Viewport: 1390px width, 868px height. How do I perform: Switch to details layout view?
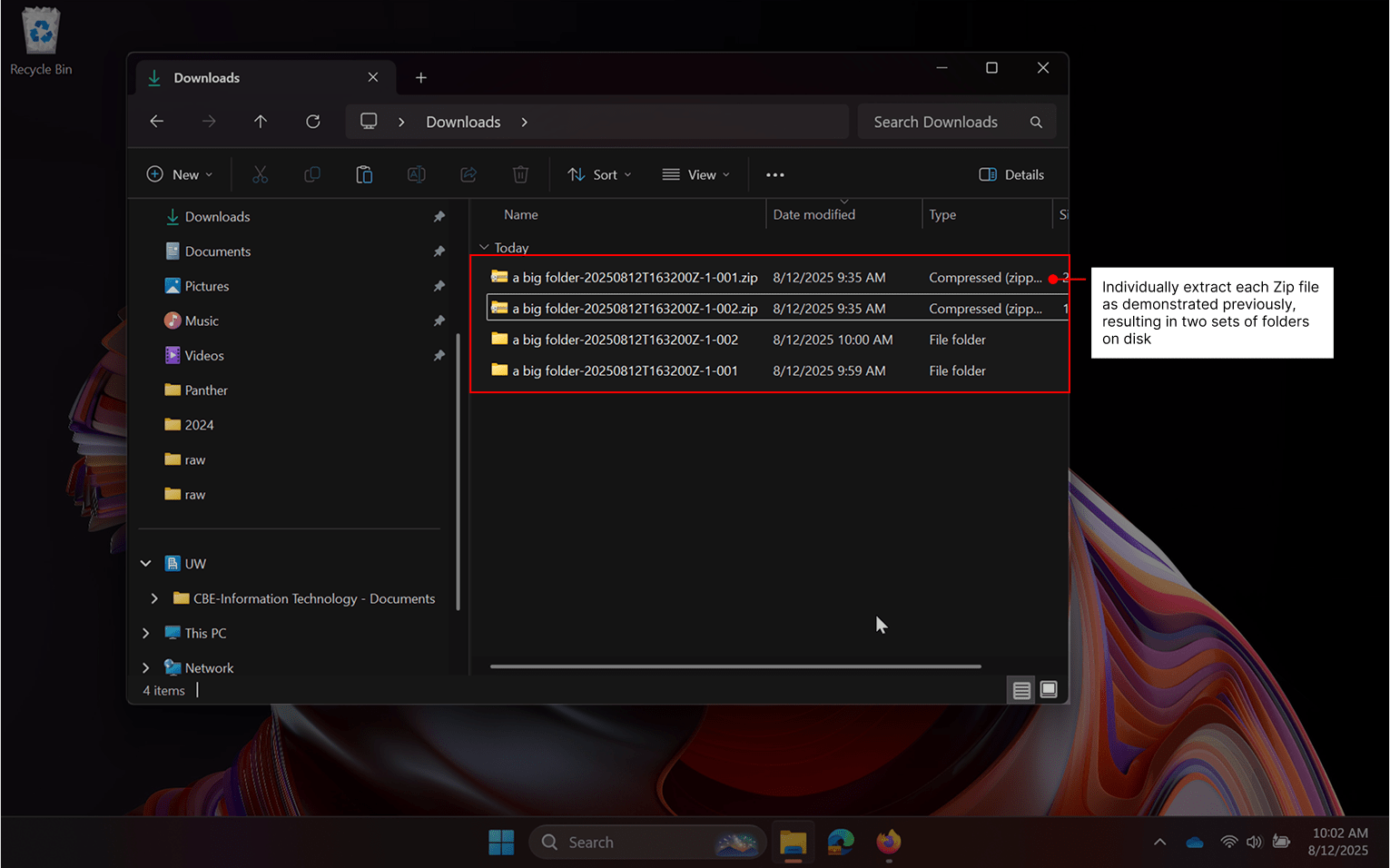(x=1020, y=689)
